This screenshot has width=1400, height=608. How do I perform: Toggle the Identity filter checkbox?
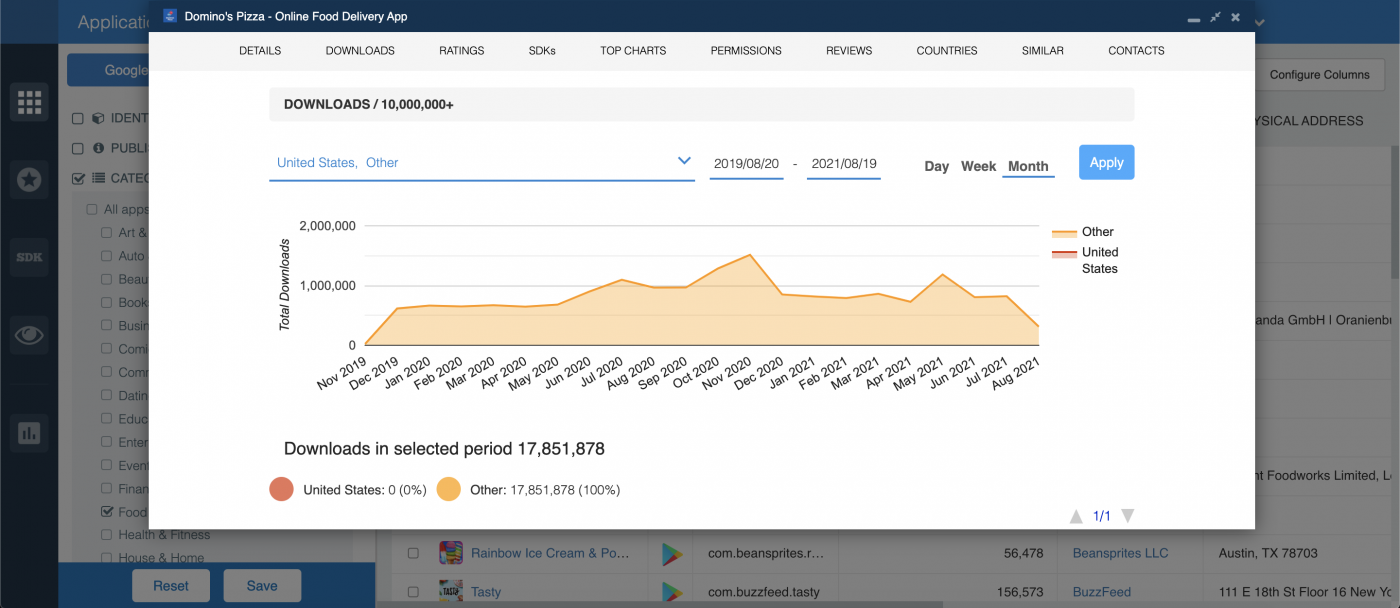78,118
